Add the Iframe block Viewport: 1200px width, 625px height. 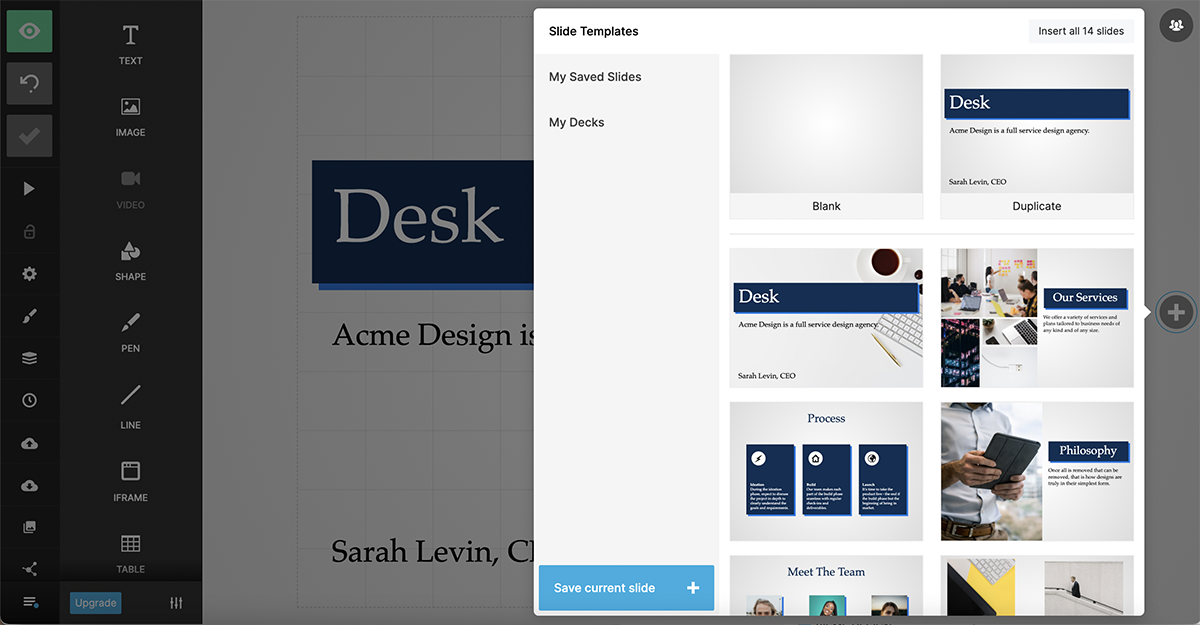tap(131, 481)
